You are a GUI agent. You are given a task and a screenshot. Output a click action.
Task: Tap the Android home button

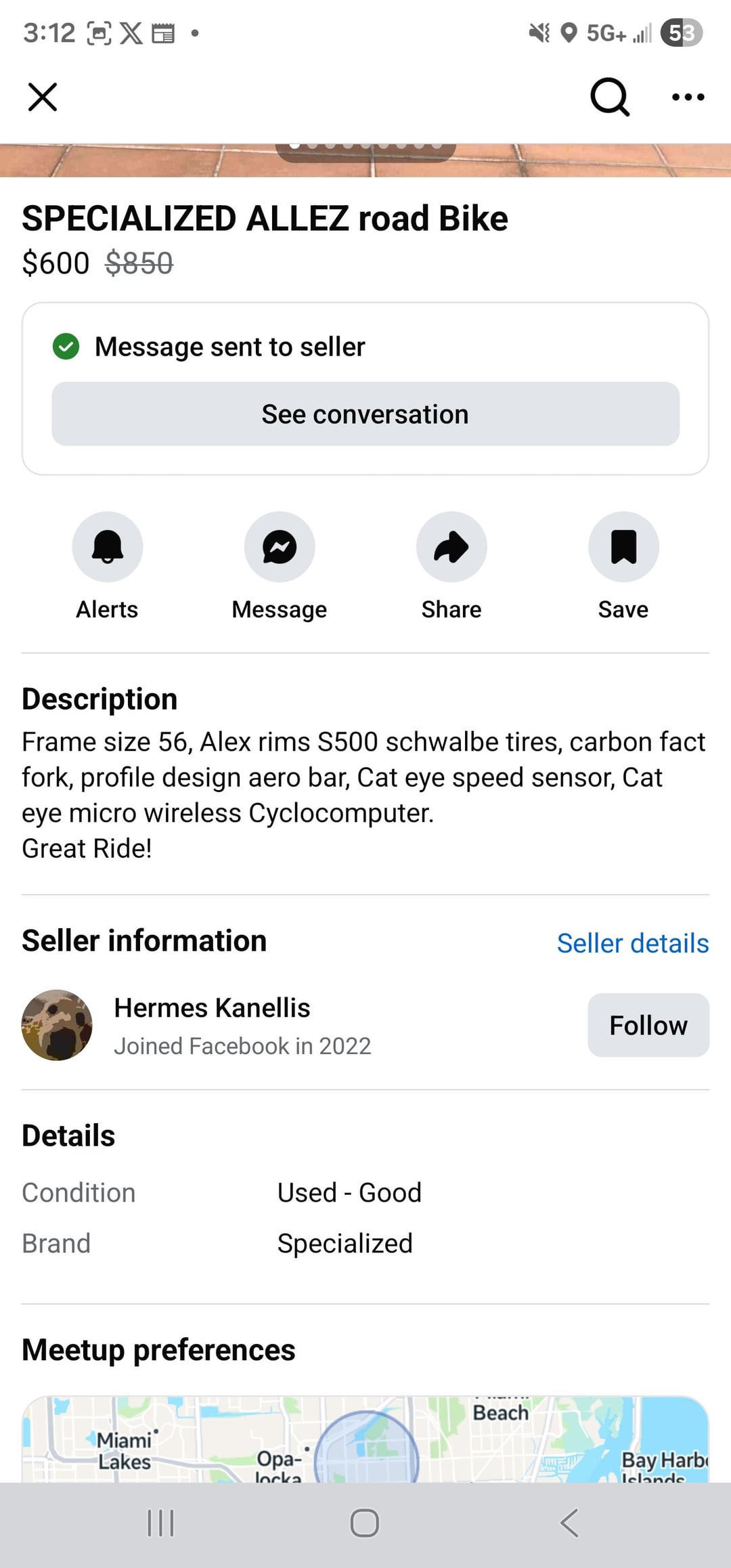point(365,1523)
